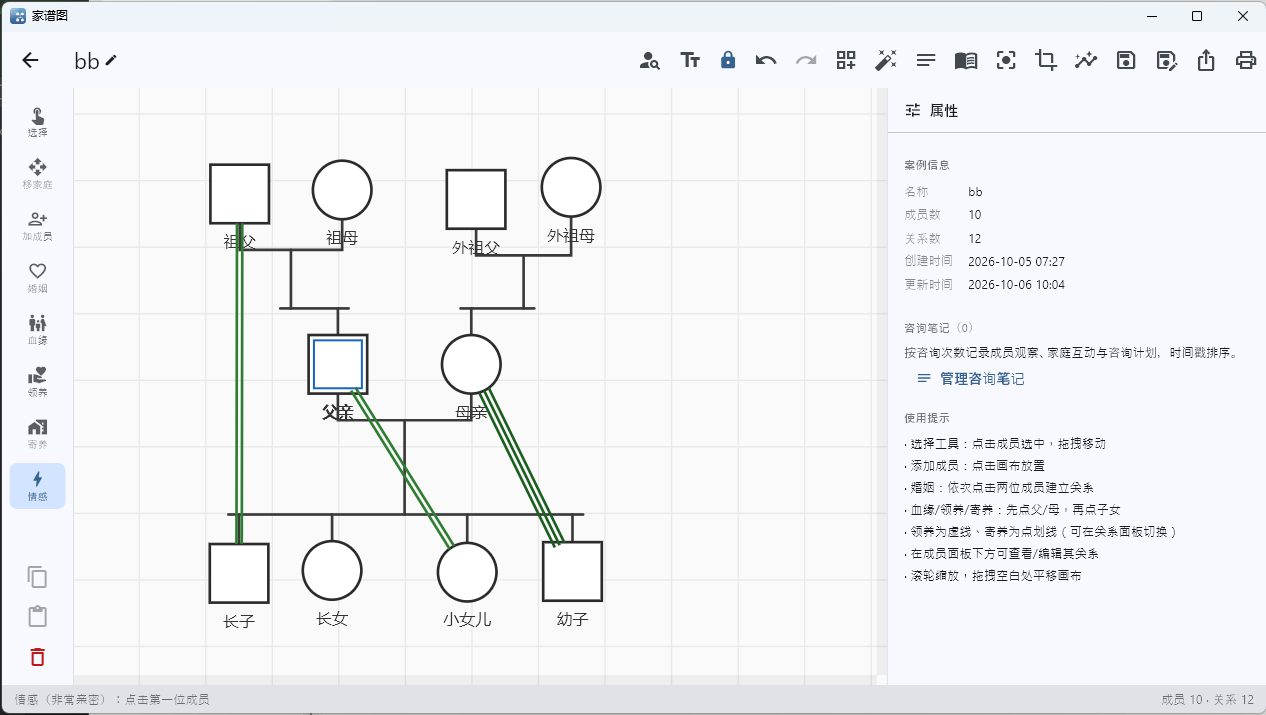Pick the 情感 emotion tool
1266x715 pixels.
37,486
